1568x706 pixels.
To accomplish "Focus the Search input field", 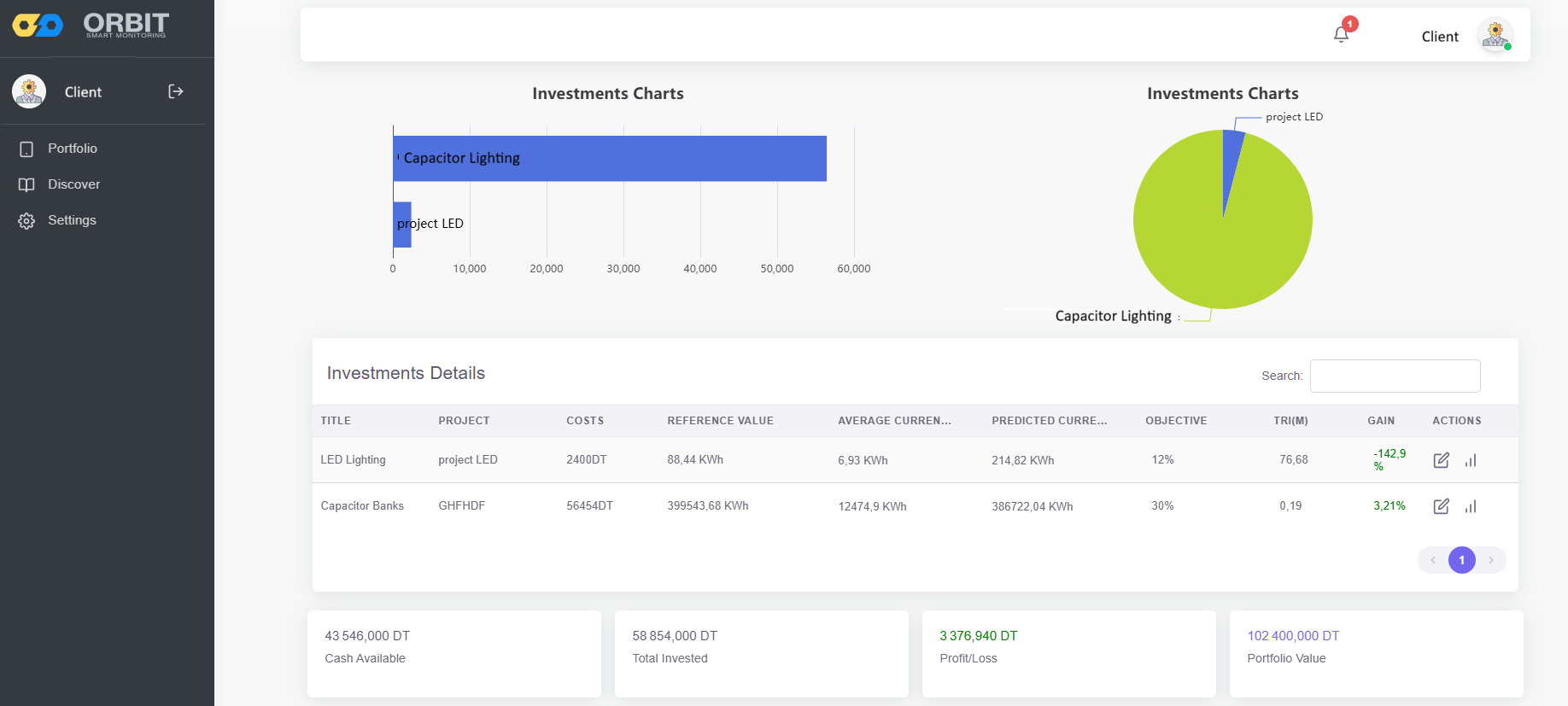I will (1395, 376).
